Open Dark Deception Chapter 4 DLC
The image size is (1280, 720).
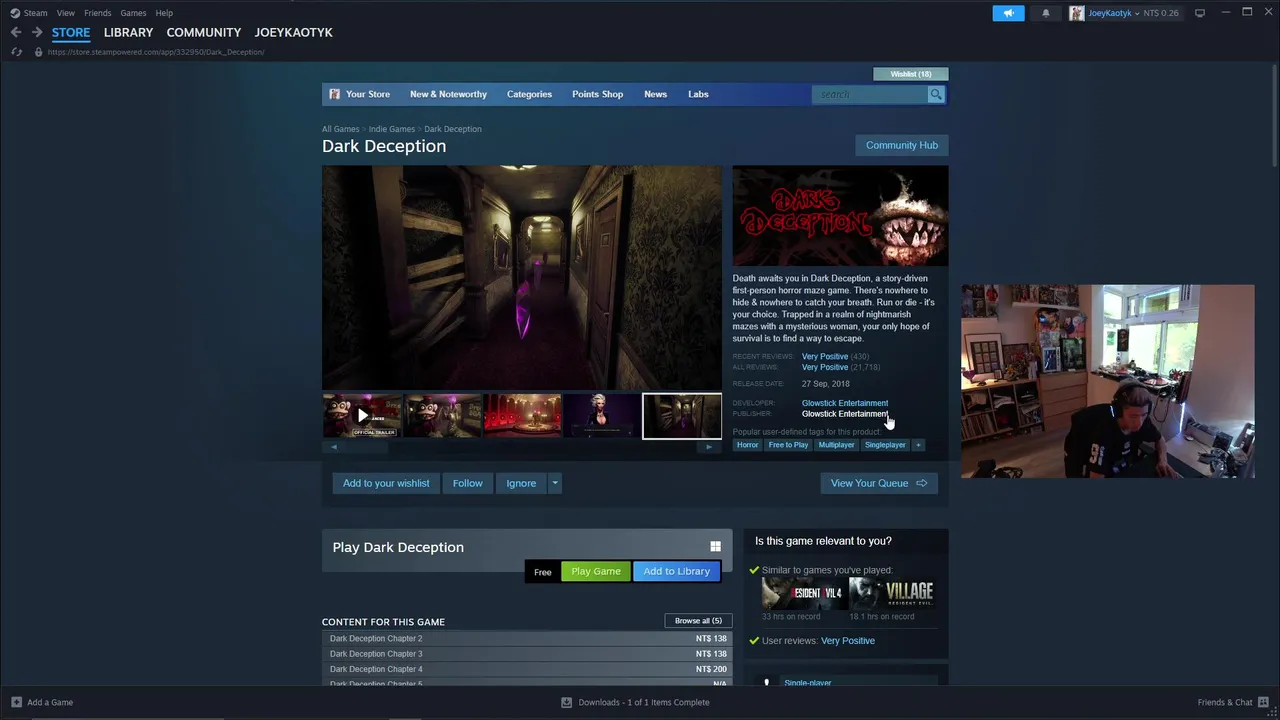pyautogui.click(x=527, y=669)
